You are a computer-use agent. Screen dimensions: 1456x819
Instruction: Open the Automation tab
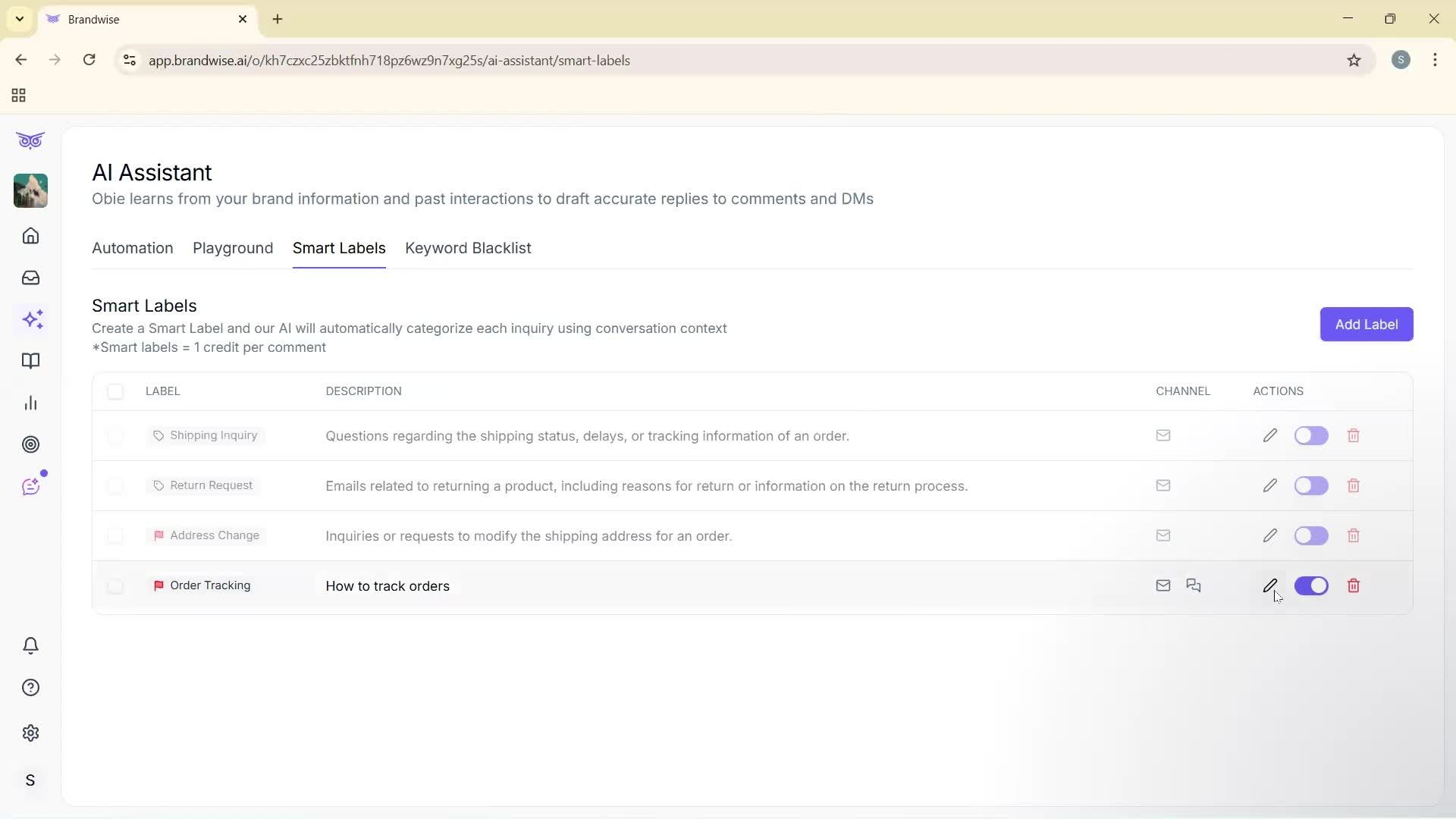pos(132,248)
